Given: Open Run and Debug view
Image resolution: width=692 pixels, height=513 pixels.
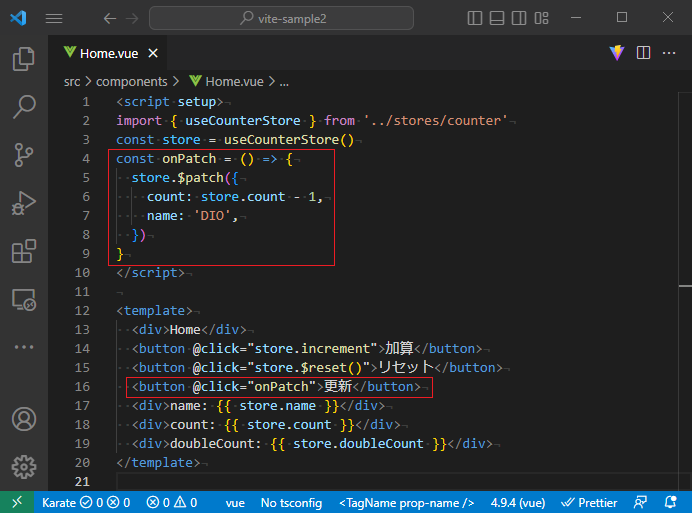Looking at the screenshot, I should (24, 203).
